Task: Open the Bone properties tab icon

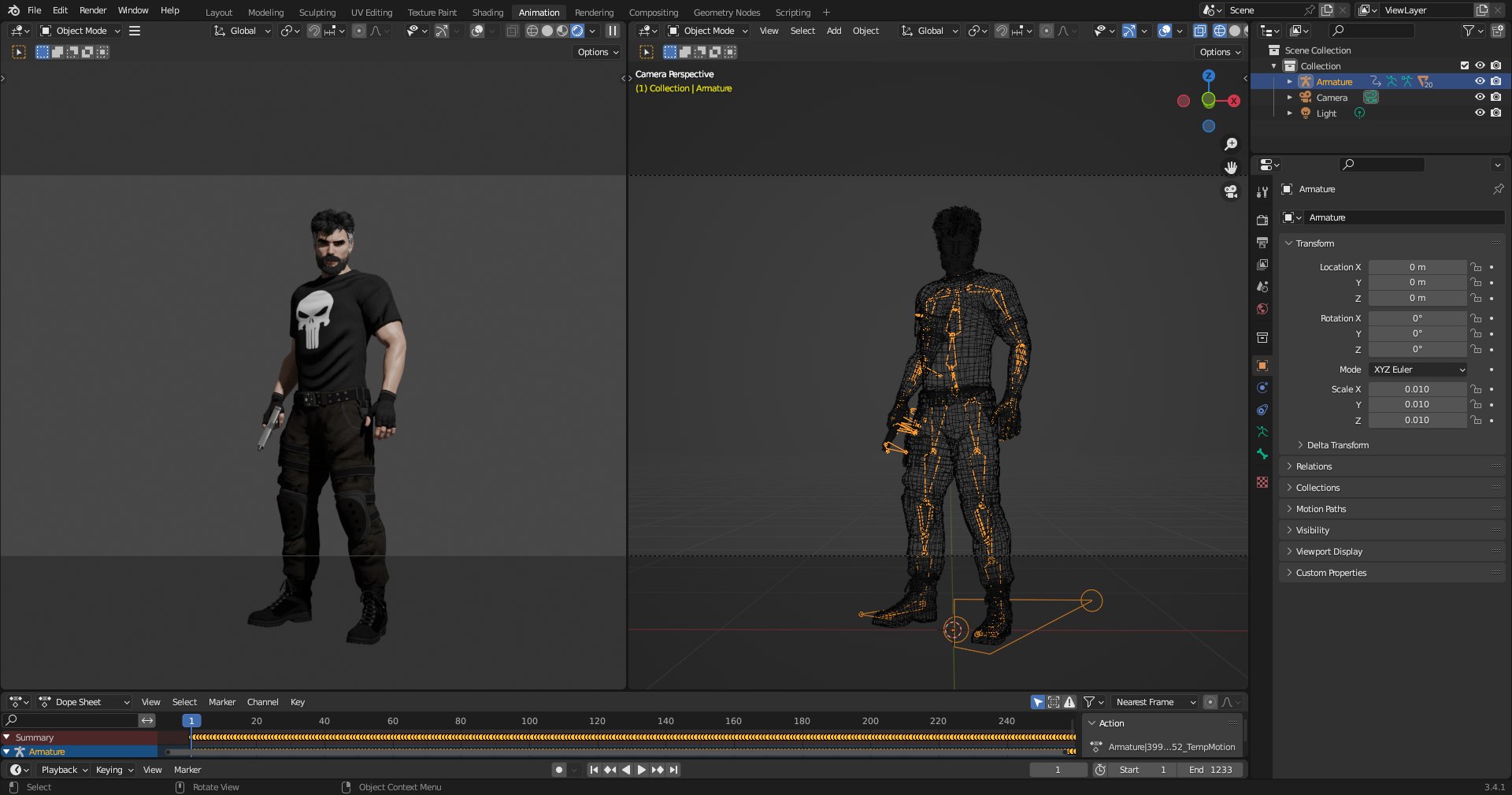Action: click(x=1262, y=454)
